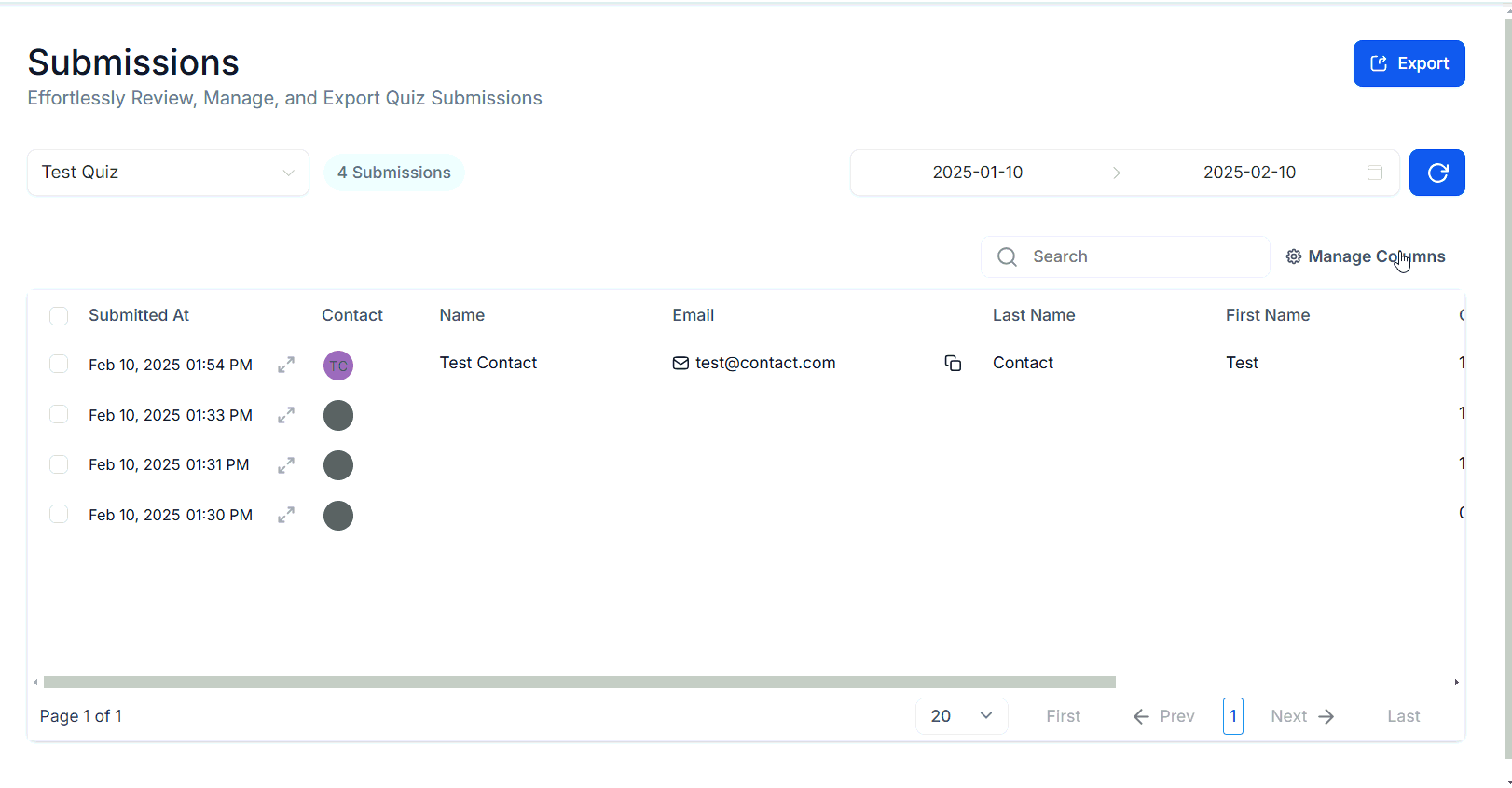Click the Name column header
Image resolution: width=1512 pixels, height=788 pixels.
(462, 315)
